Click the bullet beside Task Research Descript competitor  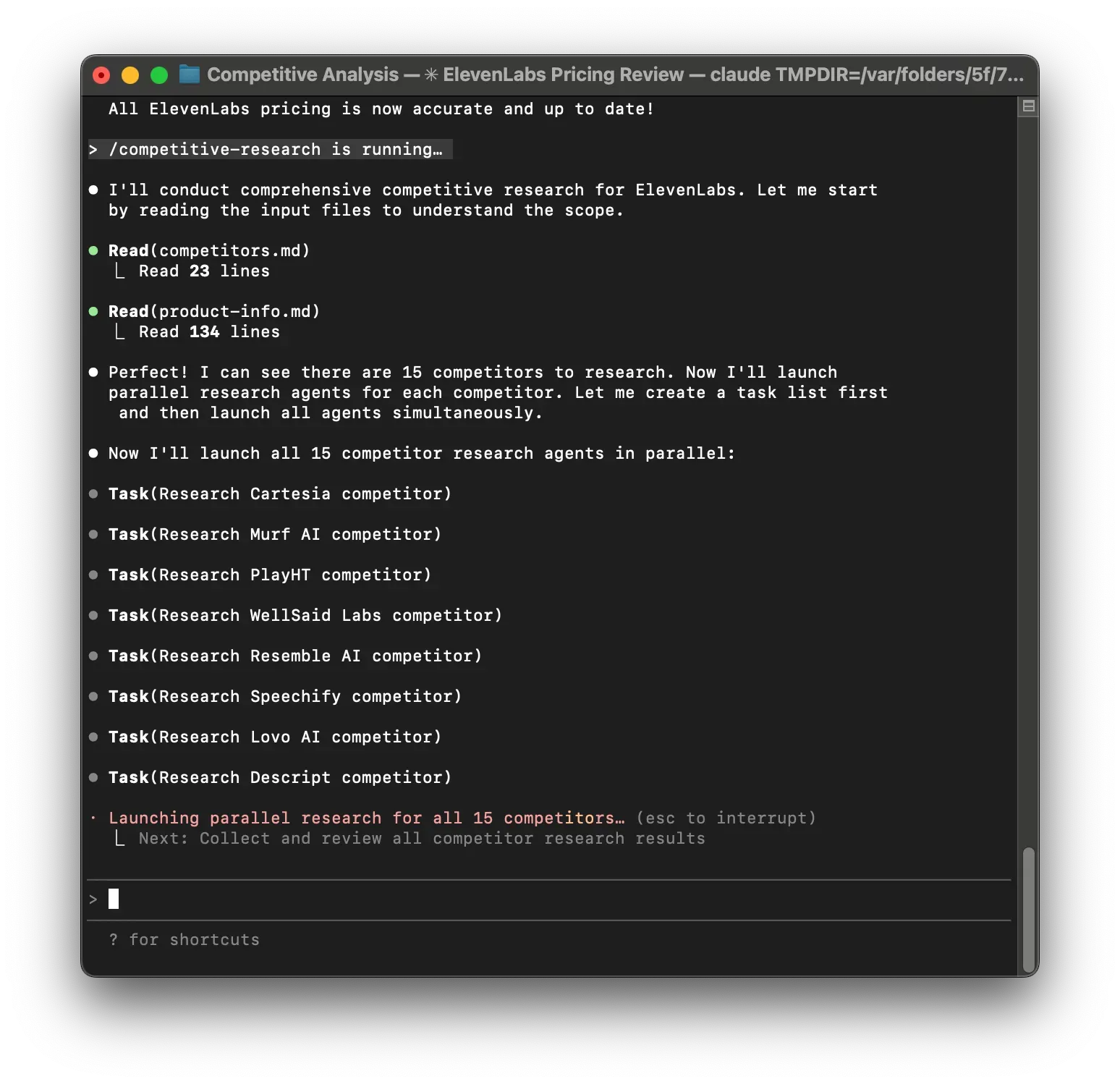94,777
